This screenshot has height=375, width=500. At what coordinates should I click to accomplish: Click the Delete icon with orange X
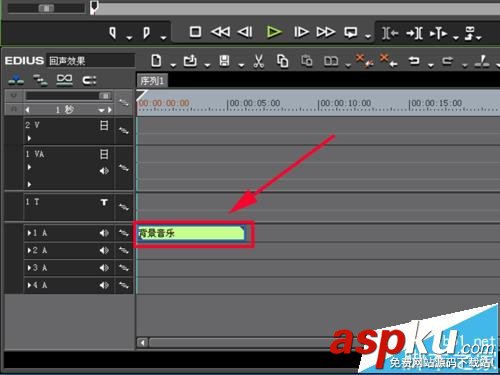389,60
